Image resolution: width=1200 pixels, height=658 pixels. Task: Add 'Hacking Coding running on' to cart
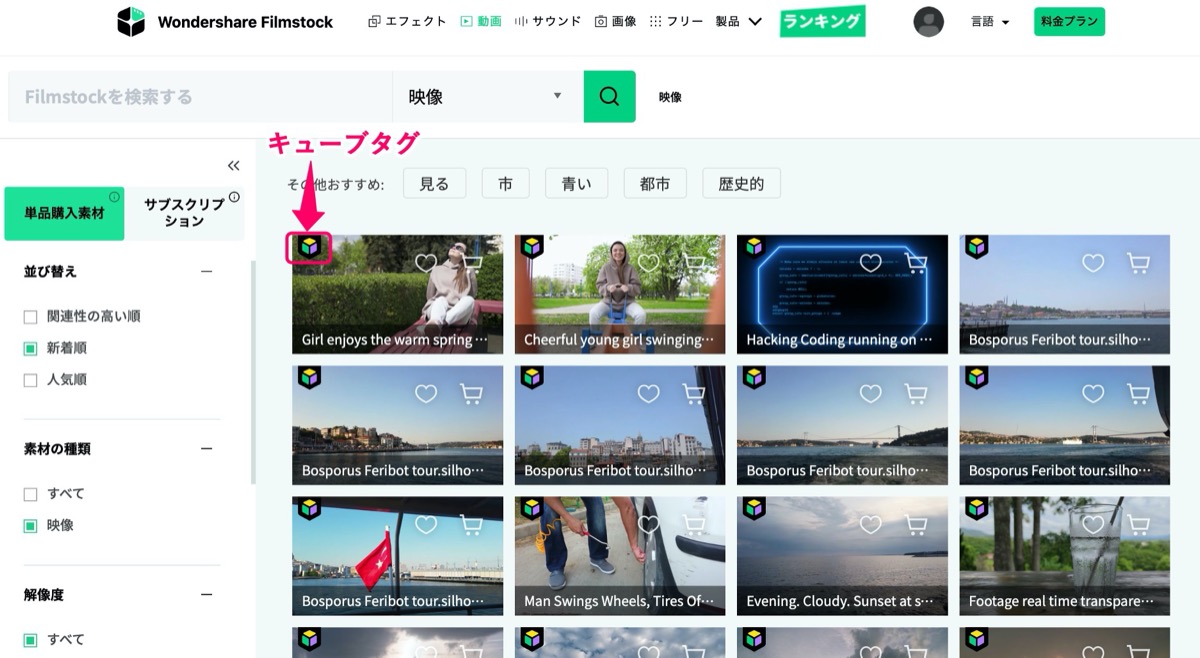click(x=916, y=263)
